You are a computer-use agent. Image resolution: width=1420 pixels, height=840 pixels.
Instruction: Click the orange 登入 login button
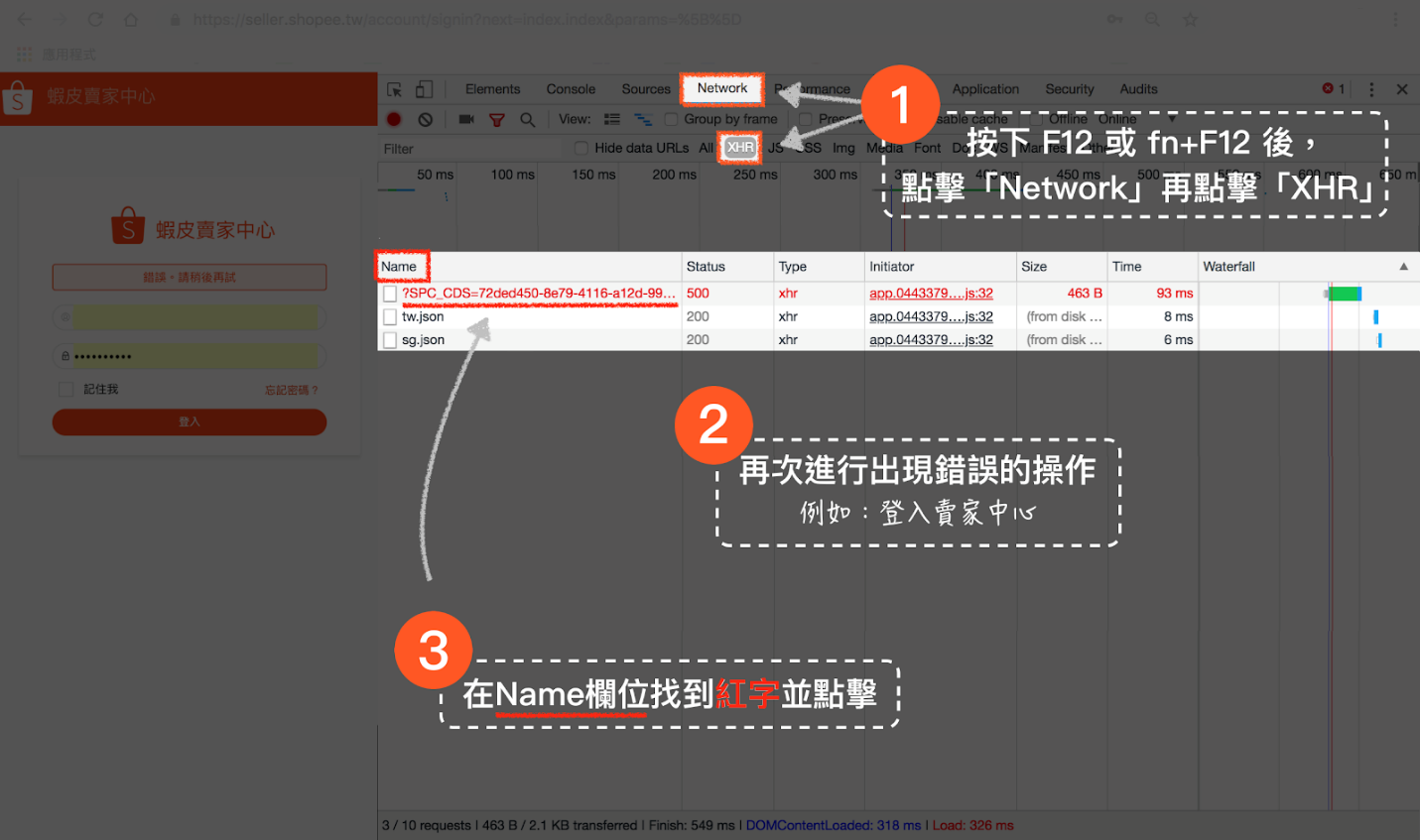click(189, 421)
